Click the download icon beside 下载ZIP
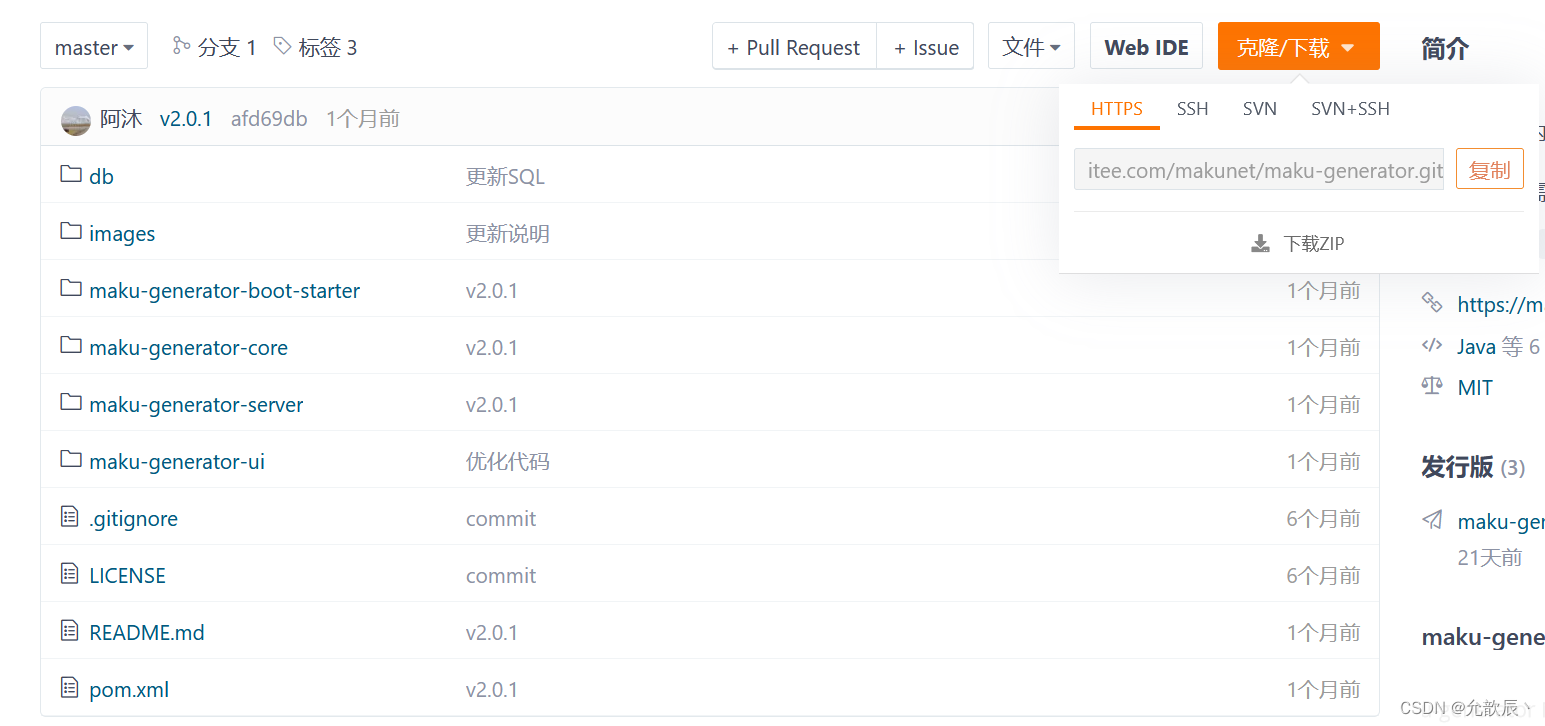The width and height of the screenshot is (1545, 726). tap(1259, 242)
